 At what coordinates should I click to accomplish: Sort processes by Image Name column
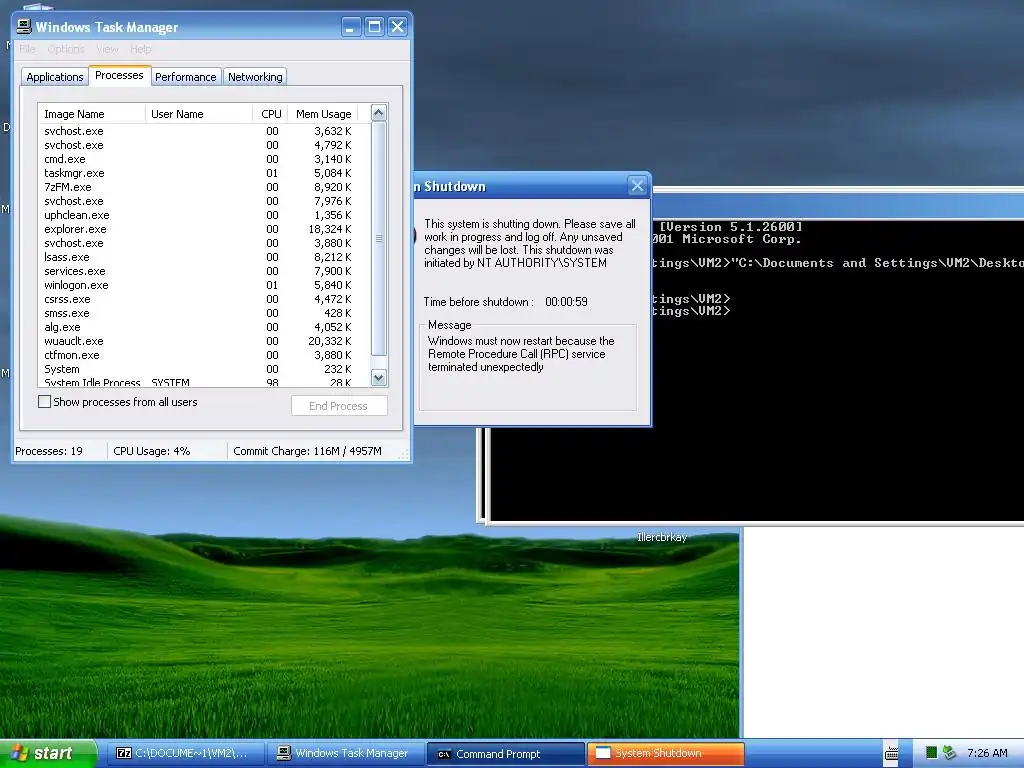pyautogui.click(x=91, y=114)
